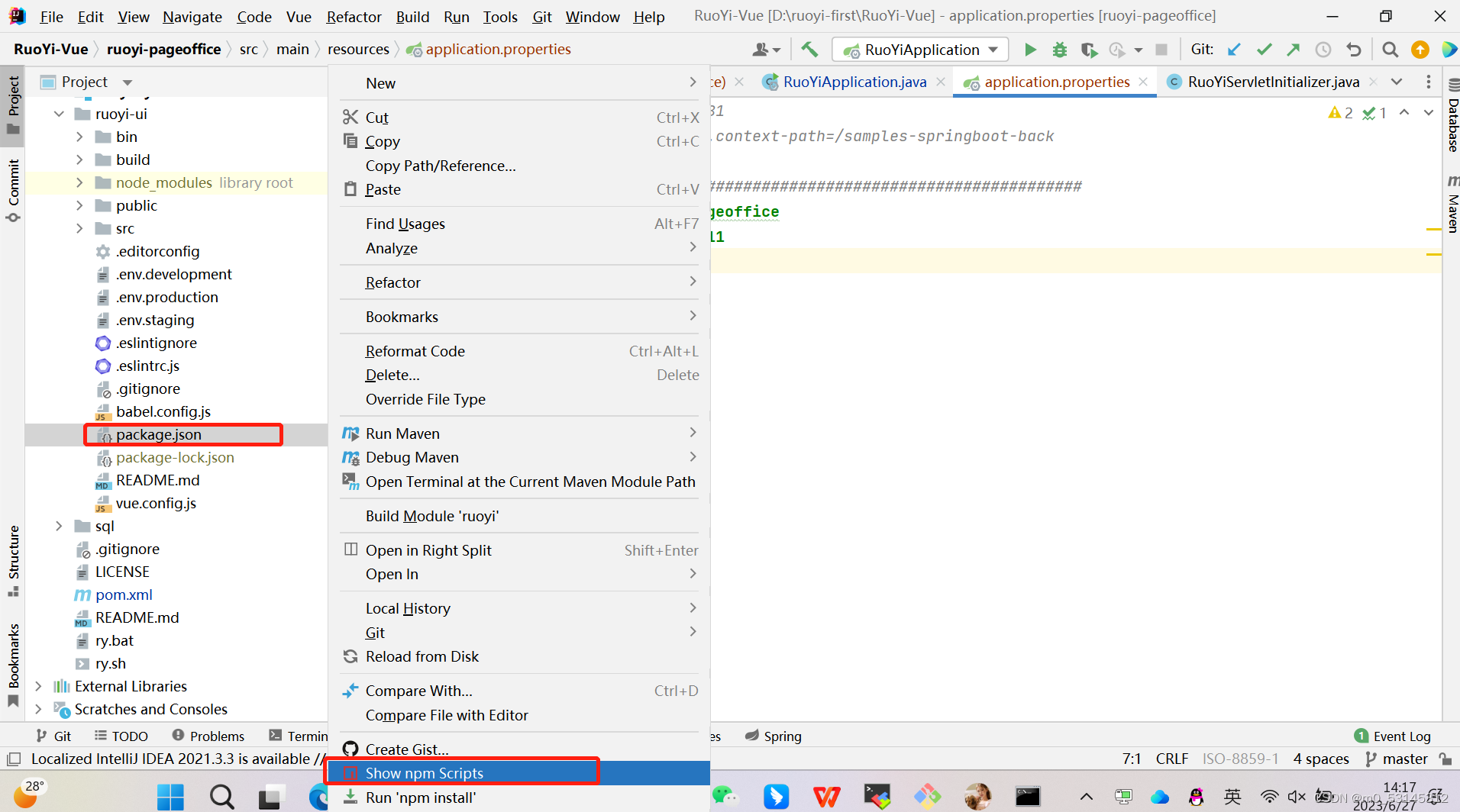Start debugging with the bug icon
The height and width of the screenshot is (812, 1460).
click(x=1060, y=49)
